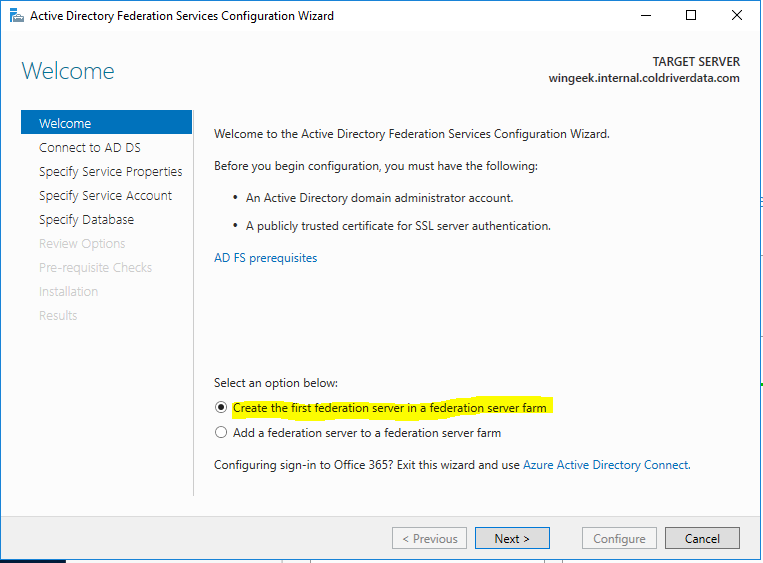The height and width of the screenshot is (563, 763).
Task: Maximize the configuration wizard window
Action: (691, 15)
